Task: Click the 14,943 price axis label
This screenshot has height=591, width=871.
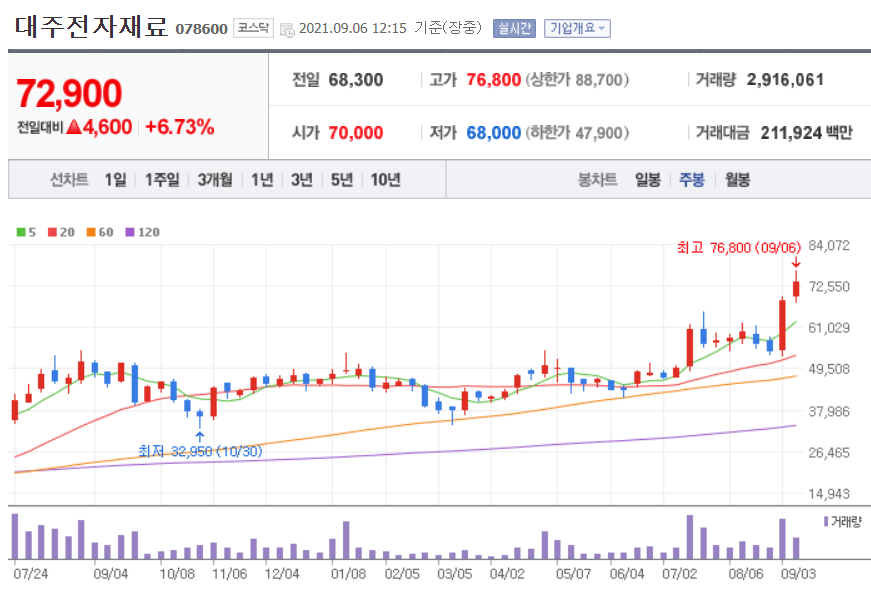Action: coord(829,494)
